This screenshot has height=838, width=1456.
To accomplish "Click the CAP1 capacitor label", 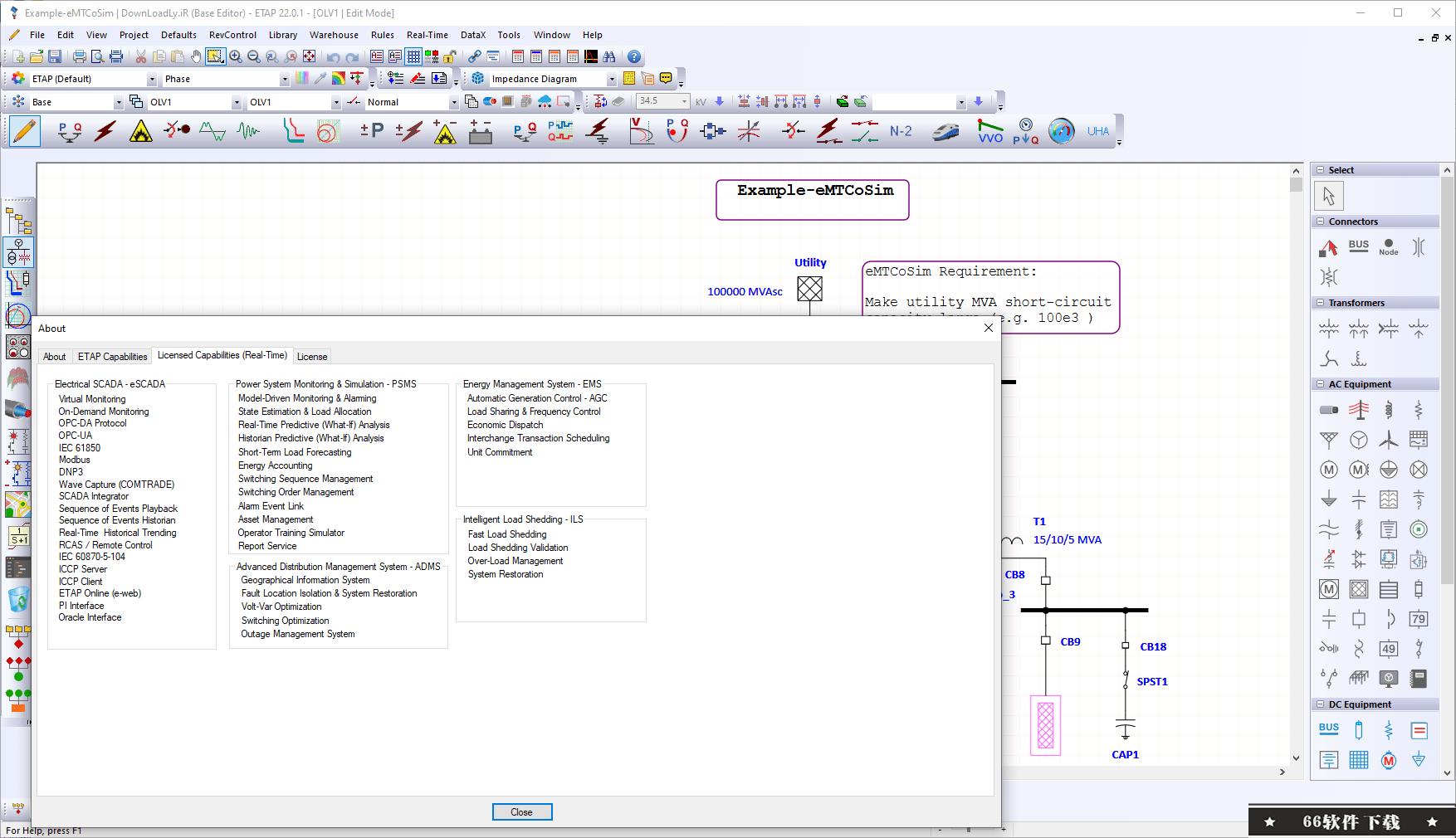I will coord(1125,754).
